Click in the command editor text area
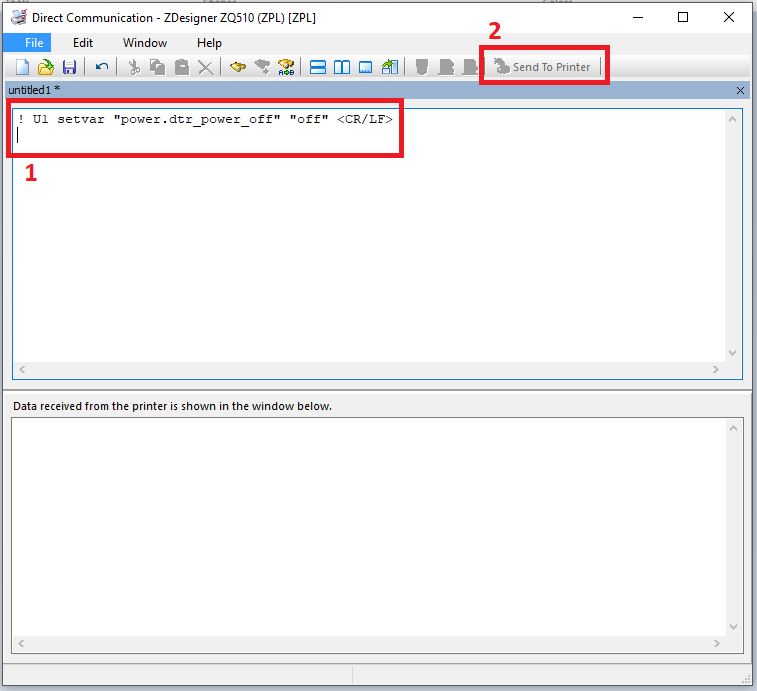The width and height of the screenshot is (757, 691). (x=369, y=237)
